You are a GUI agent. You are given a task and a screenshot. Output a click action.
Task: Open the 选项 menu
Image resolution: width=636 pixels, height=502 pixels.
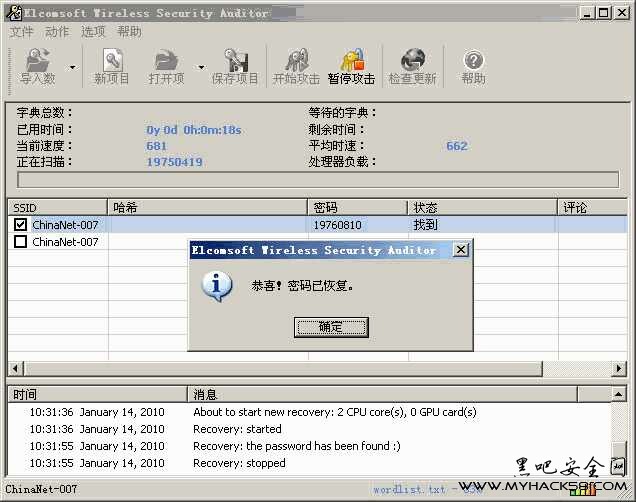point(93,32)
